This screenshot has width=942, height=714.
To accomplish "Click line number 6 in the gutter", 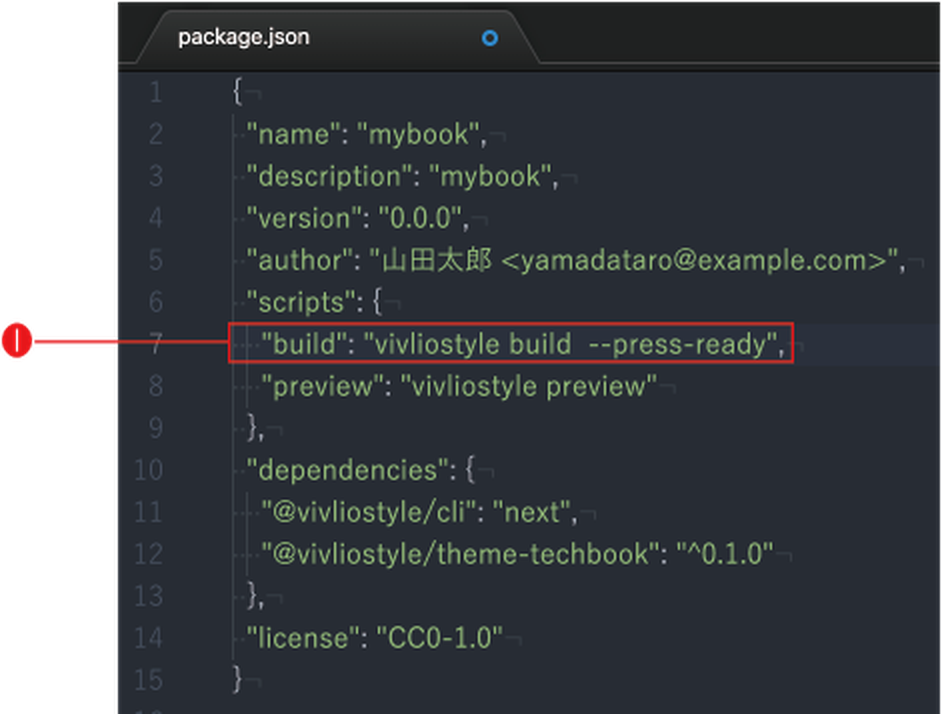I will [x=156, y=302].
